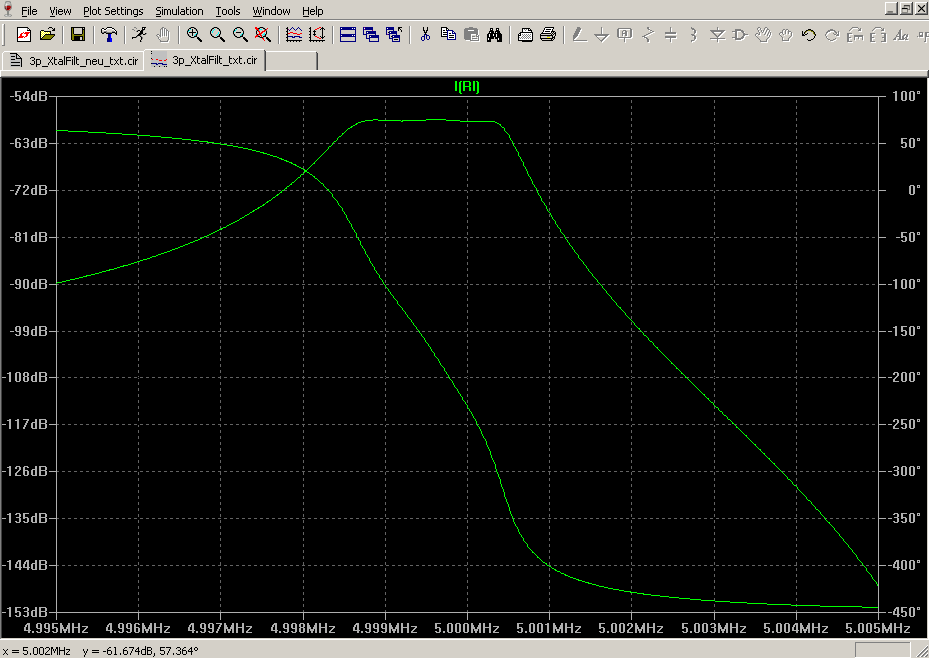
Task: Click the Zoom full extents icon
Action: pyautogui.click(x=263, y=35)
